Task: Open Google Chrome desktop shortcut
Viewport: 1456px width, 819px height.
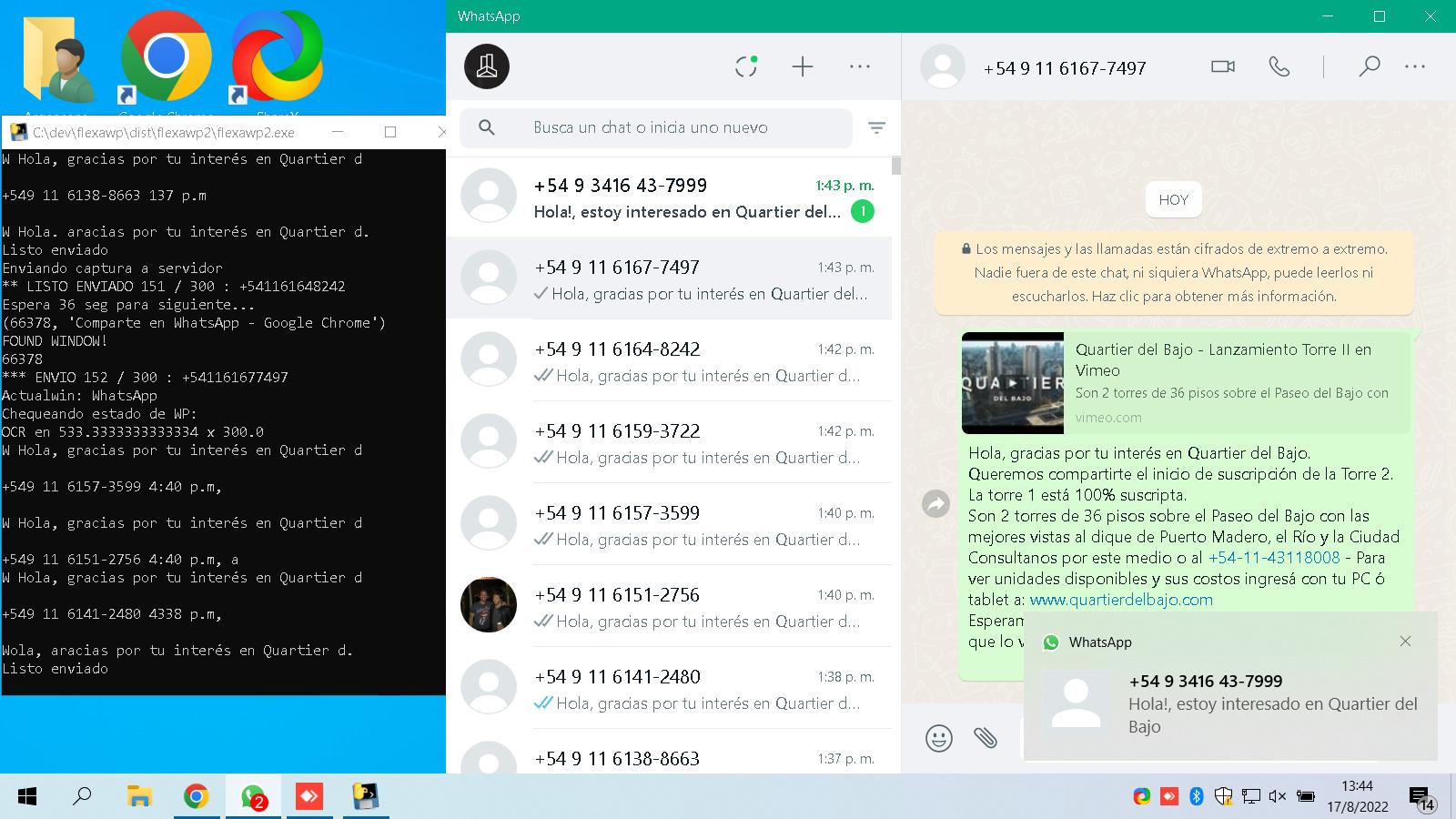Action: [166, 59]
